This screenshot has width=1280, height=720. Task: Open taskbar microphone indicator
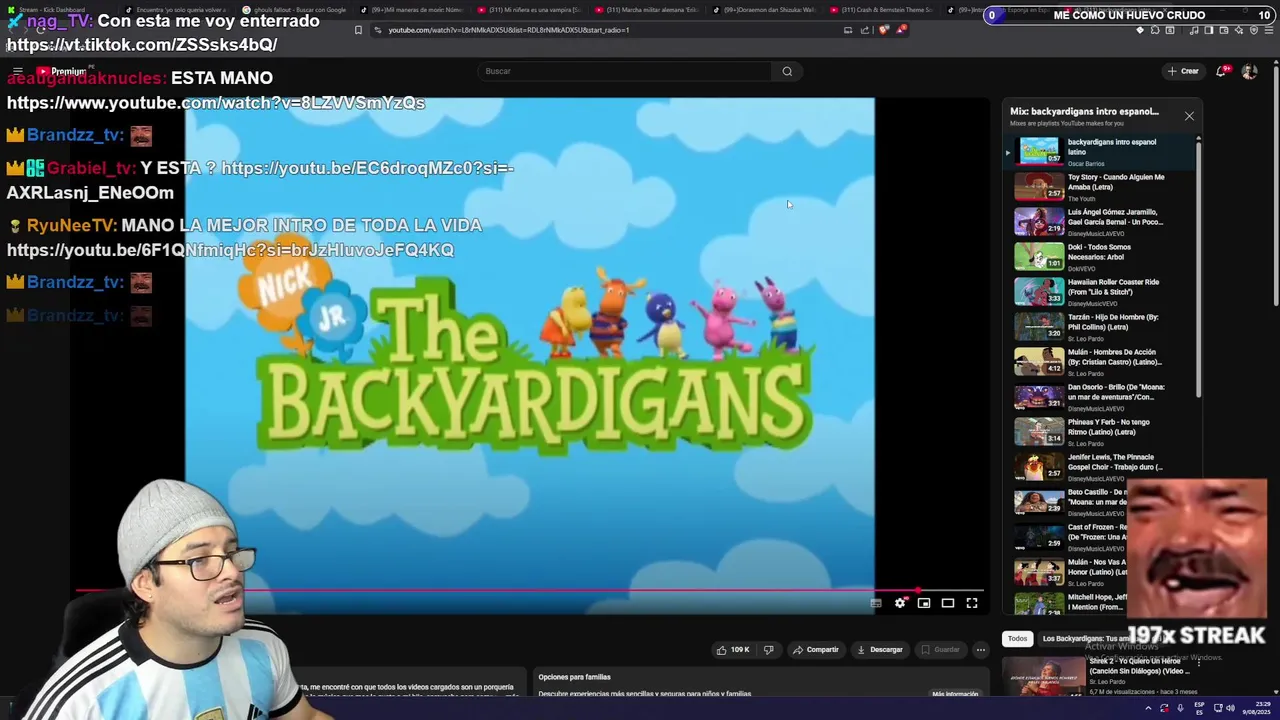point(1181,708)
